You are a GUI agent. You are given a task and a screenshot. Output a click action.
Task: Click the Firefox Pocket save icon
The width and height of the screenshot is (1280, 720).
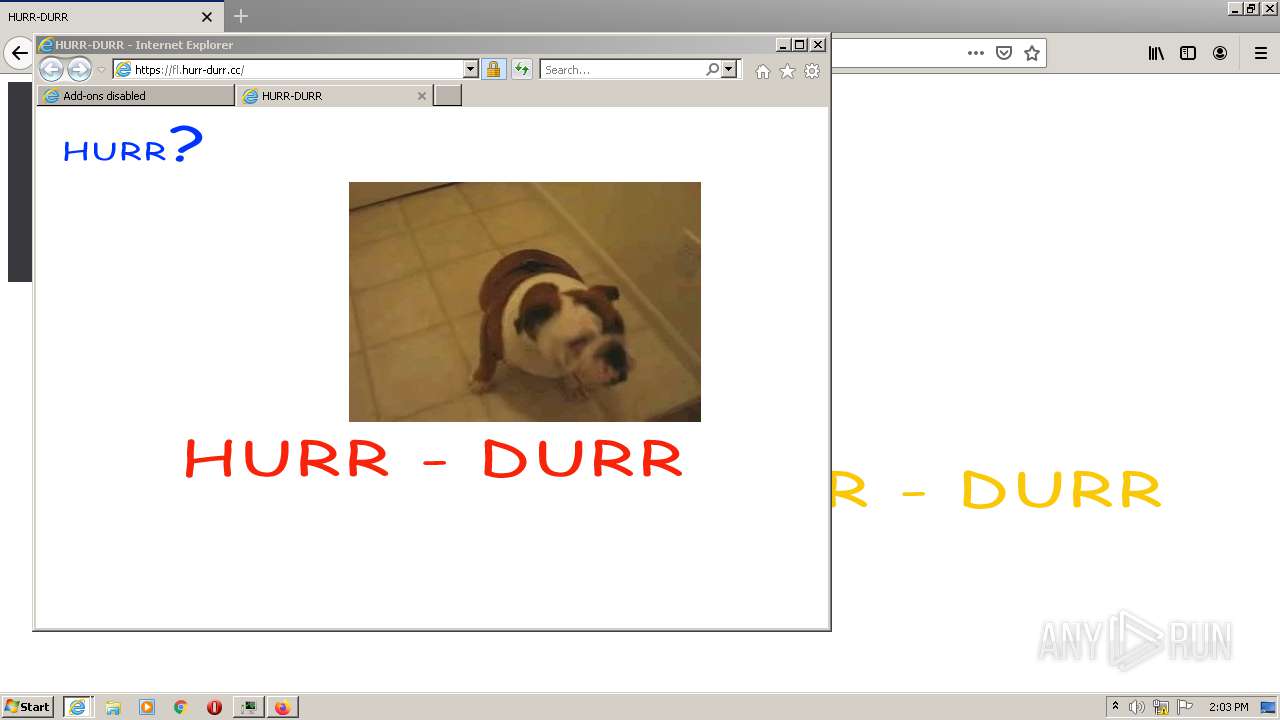pos(1004,53)
